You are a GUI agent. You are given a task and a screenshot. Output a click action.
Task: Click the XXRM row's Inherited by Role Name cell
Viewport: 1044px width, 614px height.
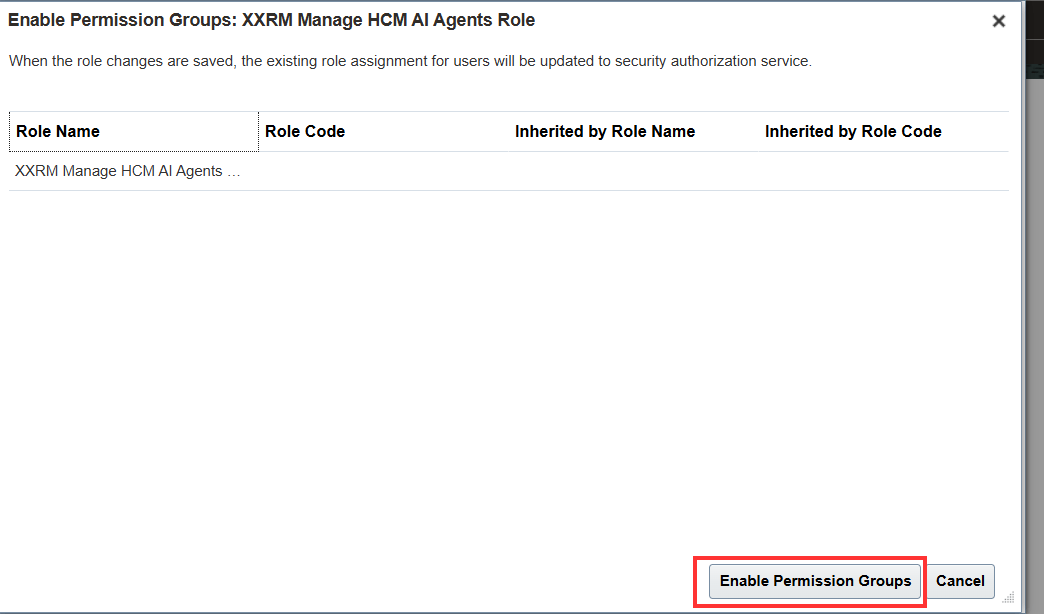633,171
